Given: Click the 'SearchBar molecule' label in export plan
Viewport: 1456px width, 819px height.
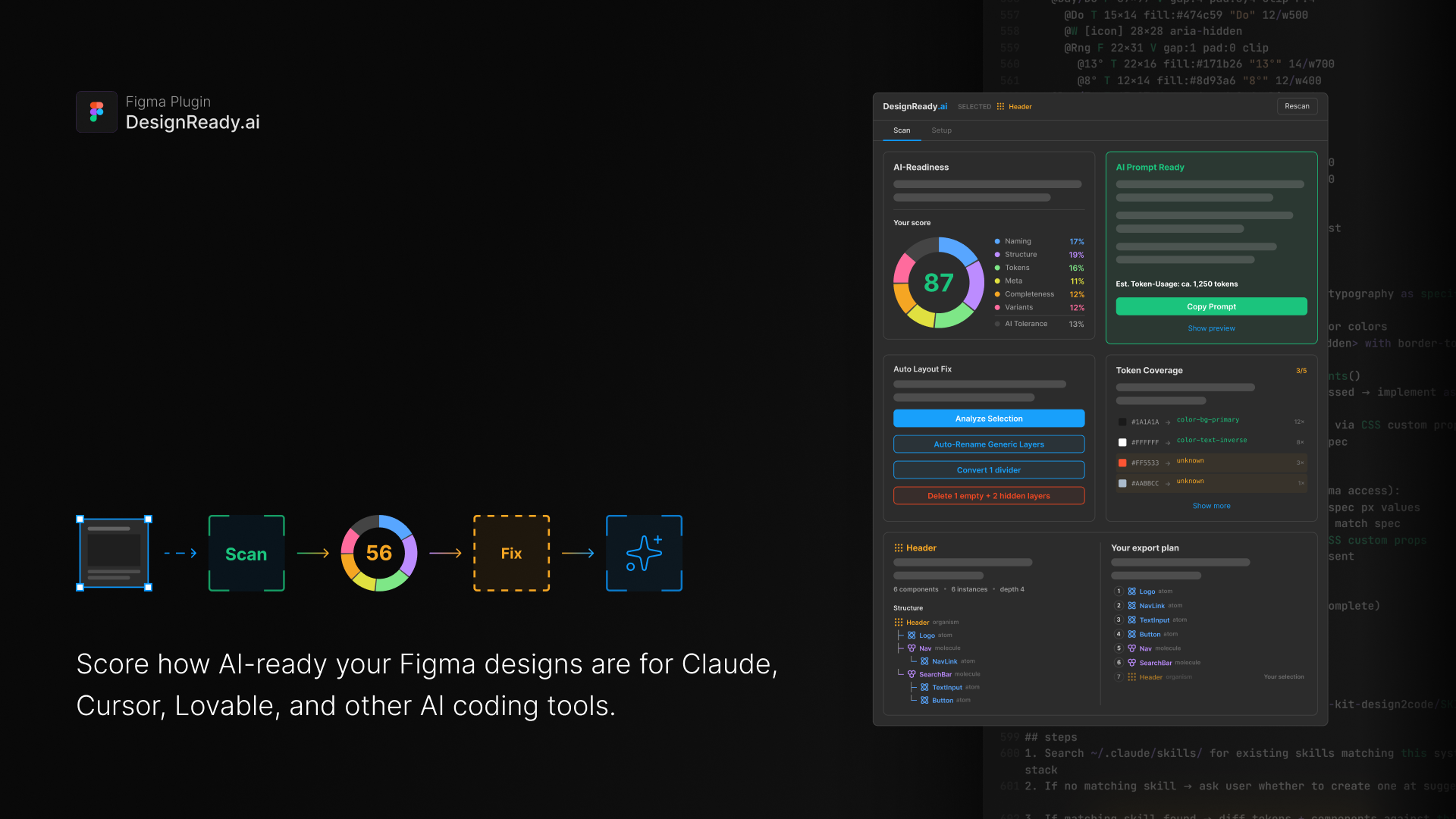Looking at the screenshot, I should click(x=1169, y=663).
